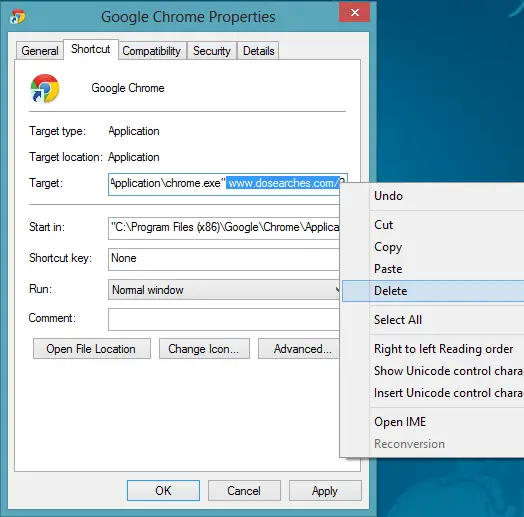This screenshot has width=524, height=517.
Task: Open the Run dropdown showing Normal window
Action: click(x=224, y=290)
